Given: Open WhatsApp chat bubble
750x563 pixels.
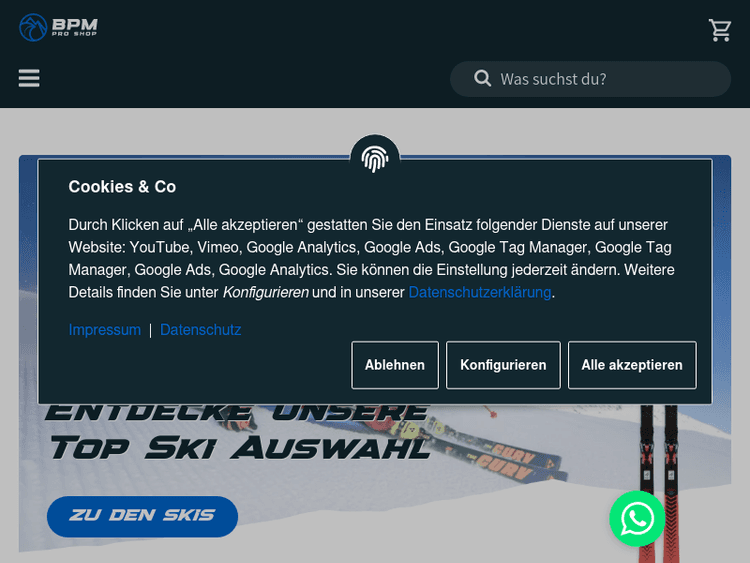Looking at the screenshot, I should click(x=637, y=518).
